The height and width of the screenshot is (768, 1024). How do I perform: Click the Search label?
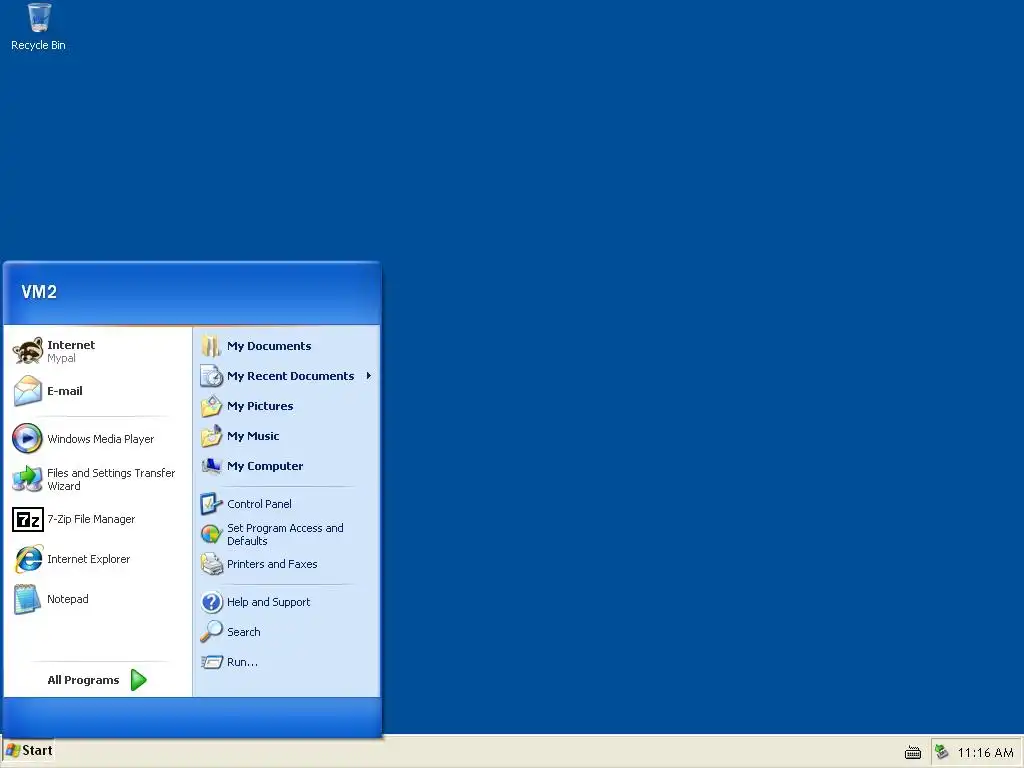244,632
